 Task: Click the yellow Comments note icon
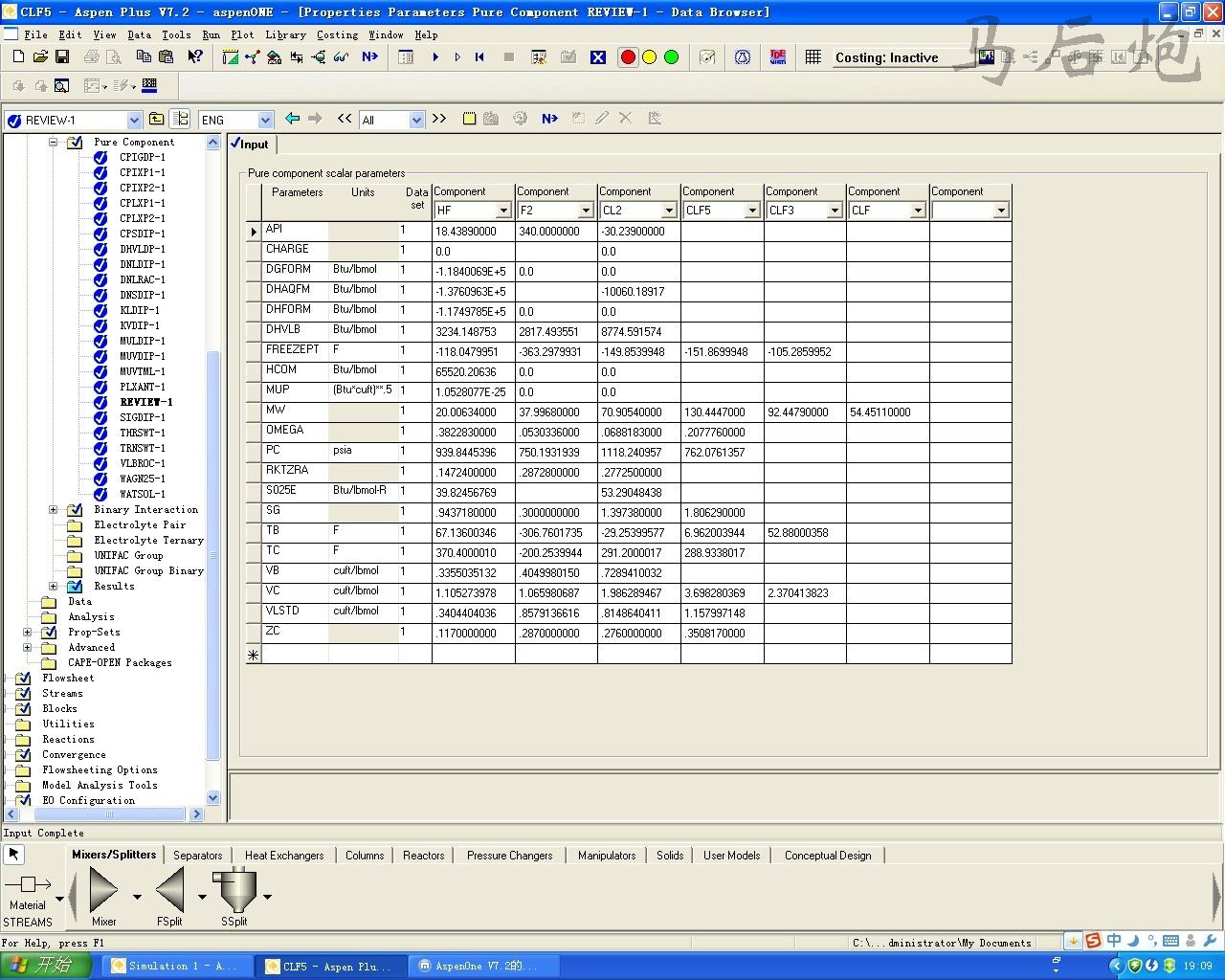click(469, 119)
